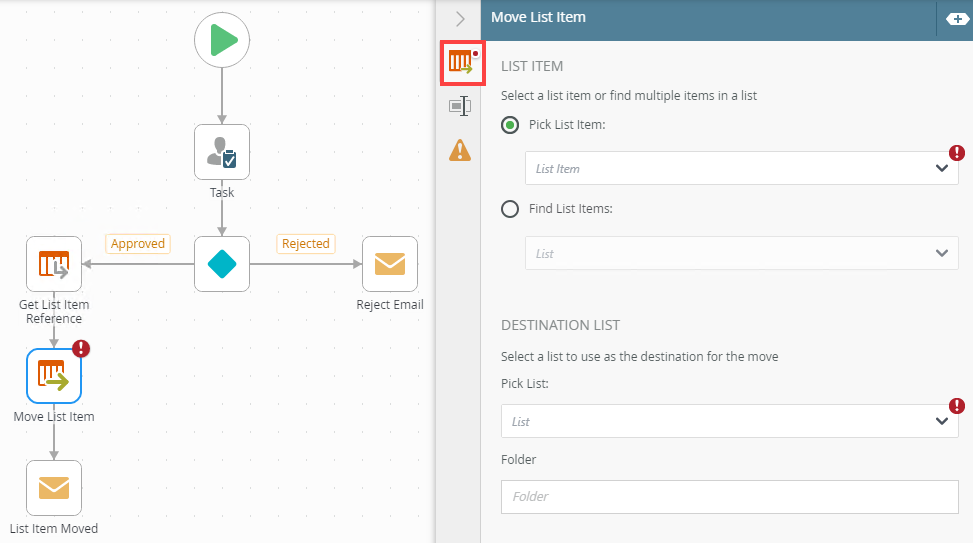Select the Find List Items radio button
Image resolution: width=973 pixels, height=543 pixels.
tap(510, 209)
